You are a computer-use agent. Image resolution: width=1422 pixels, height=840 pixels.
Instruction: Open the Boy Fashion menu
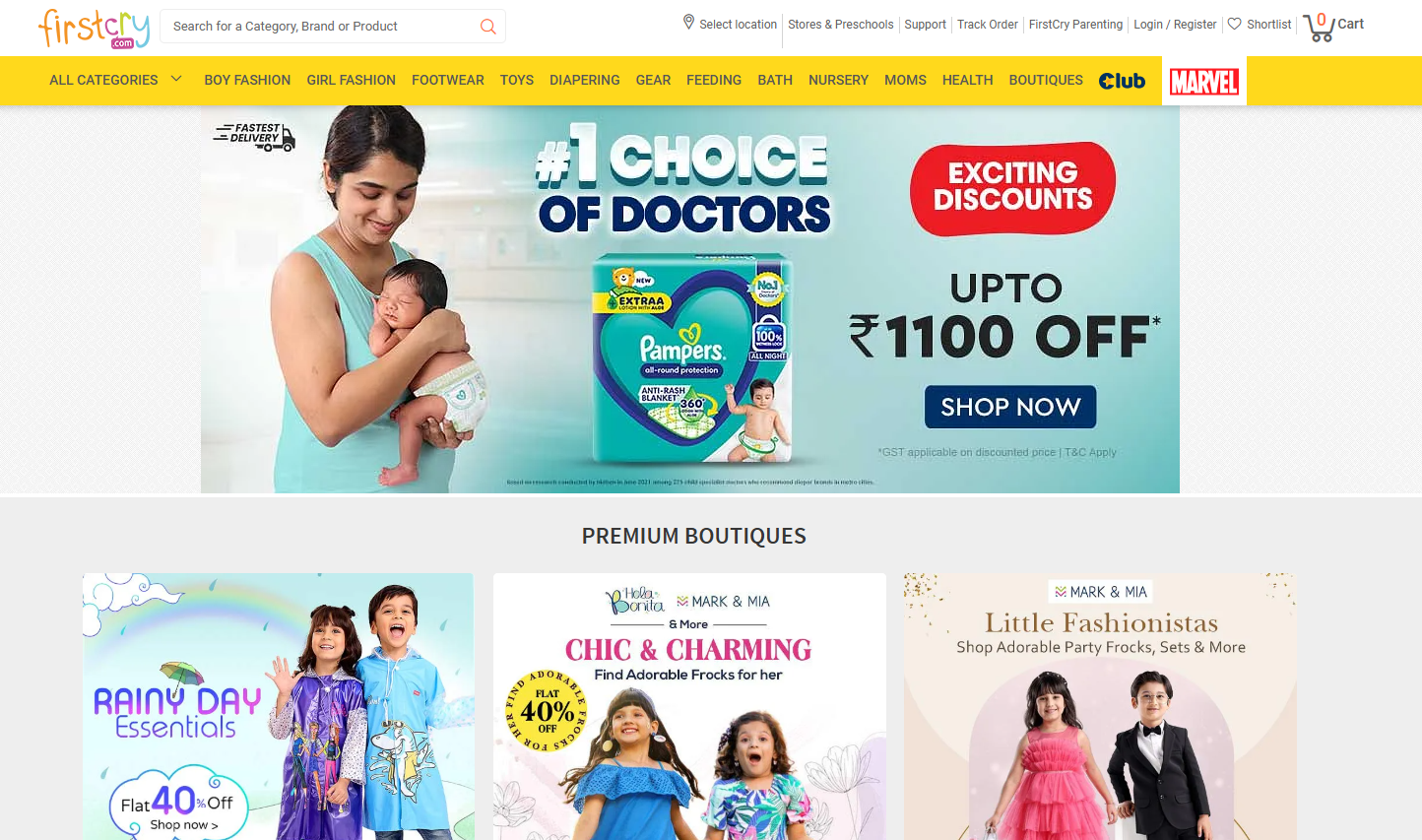point(247,80)
